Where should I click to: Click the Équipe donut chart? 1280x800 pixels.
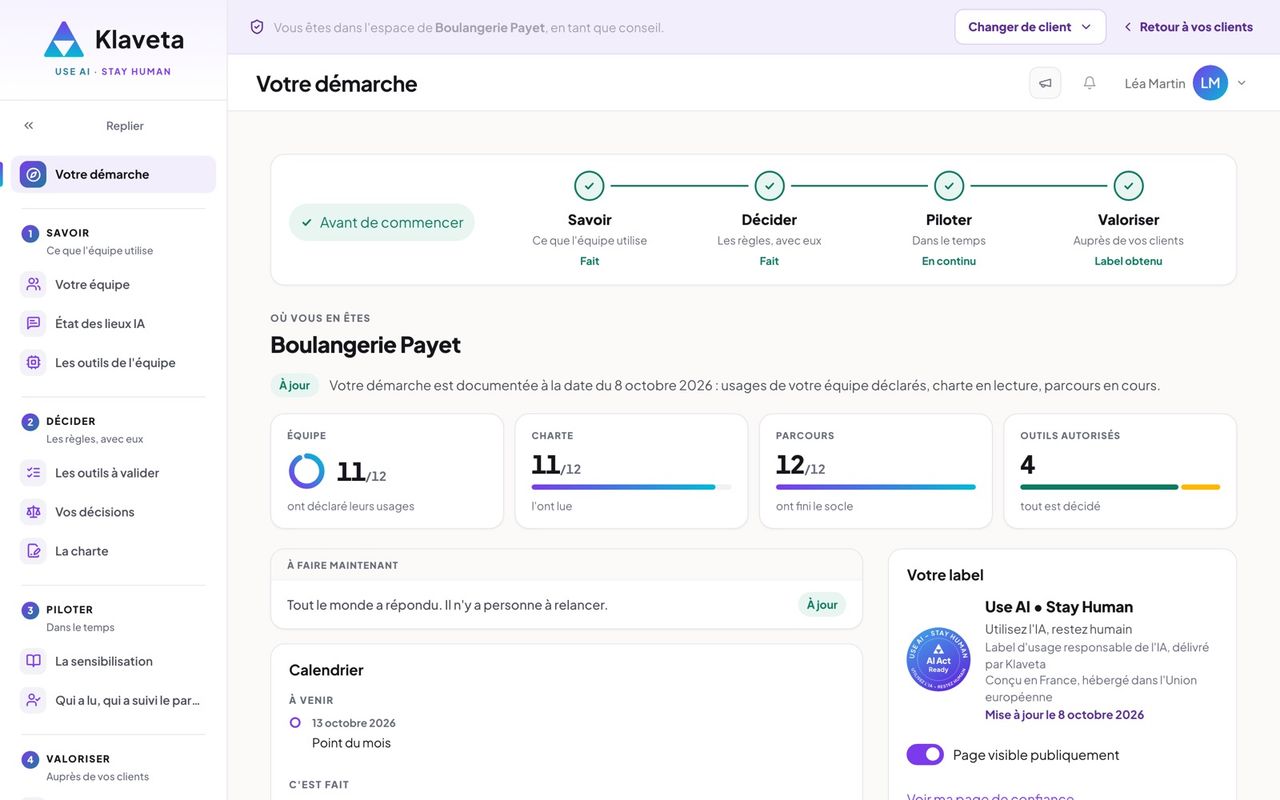point(306,471)
